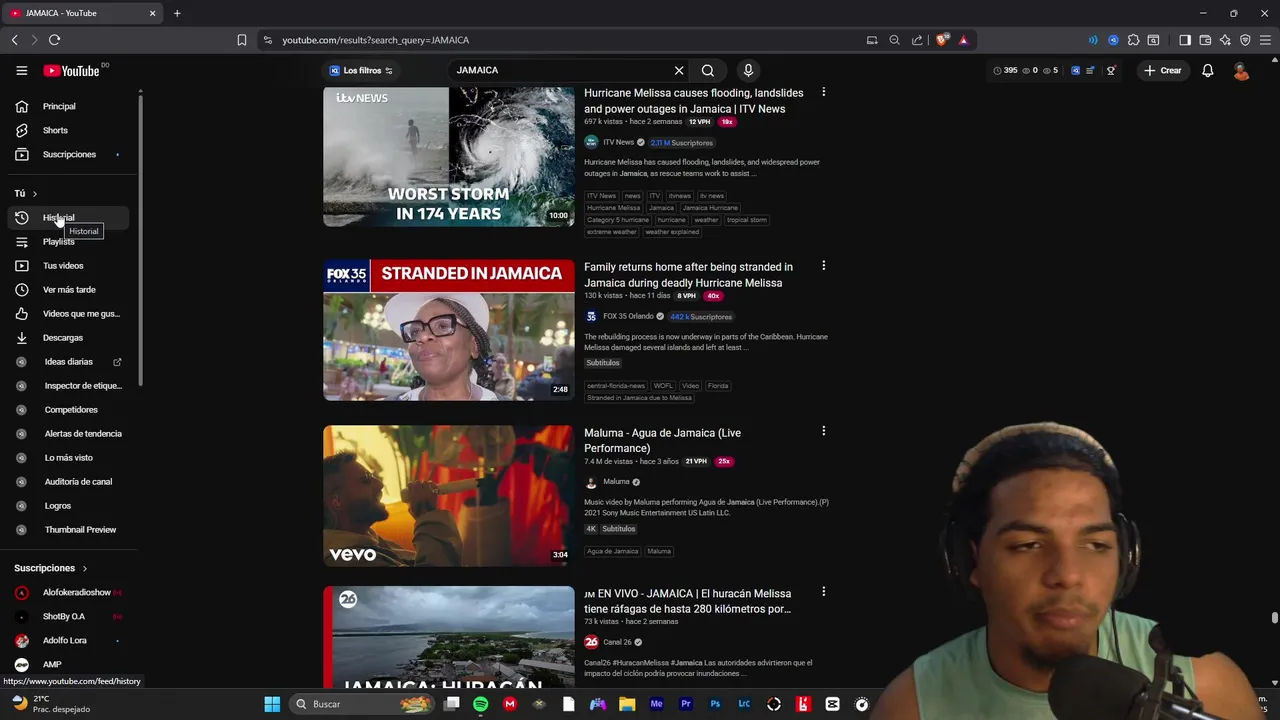Click the page vertical scrollbar thumb
The height and width of the screenshot is (720, 1280).
coord(1274,618)
